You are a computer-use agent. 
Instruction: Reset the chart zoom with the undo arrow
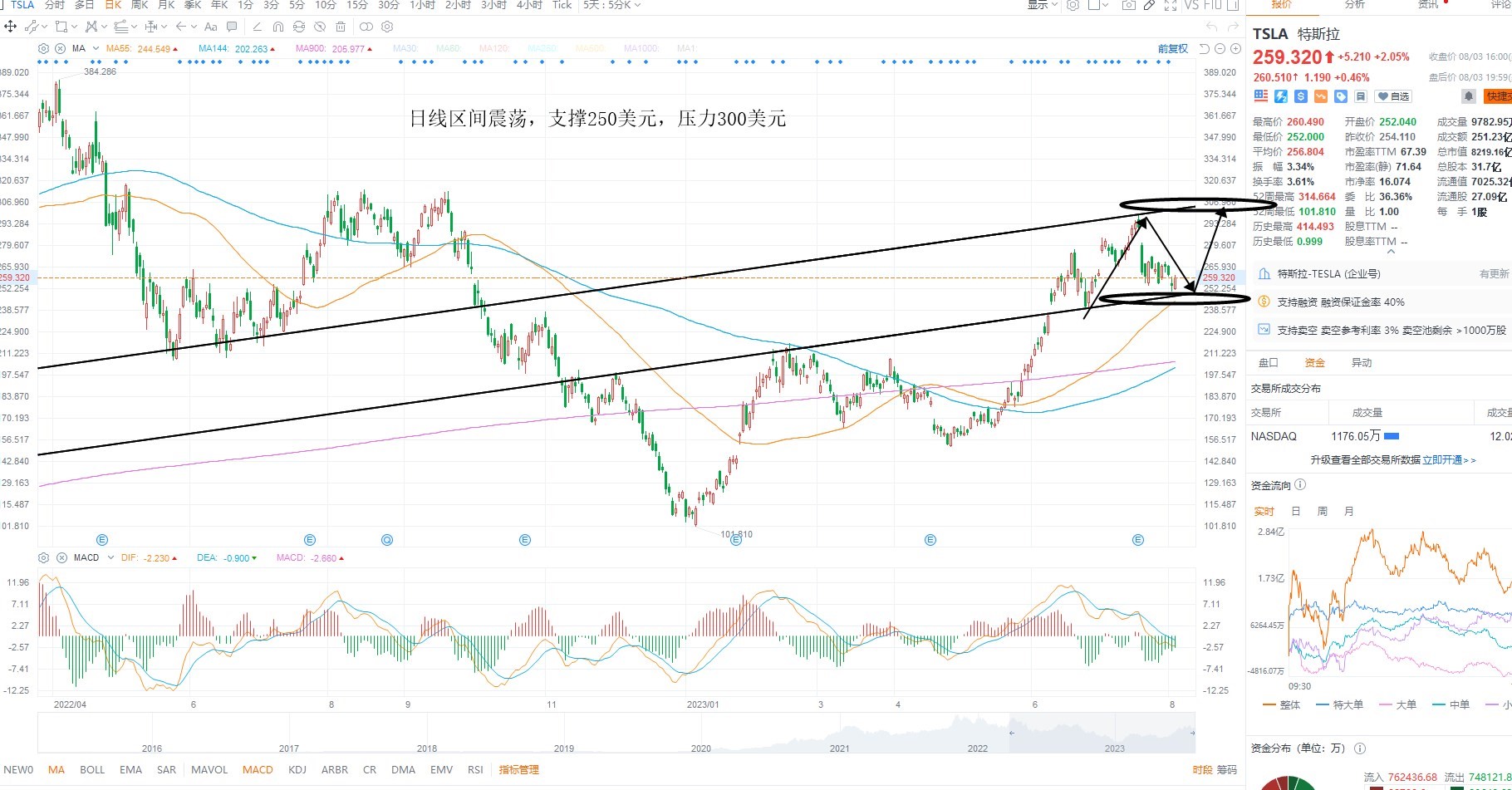pyautogui.click(x=1205, y=49)
